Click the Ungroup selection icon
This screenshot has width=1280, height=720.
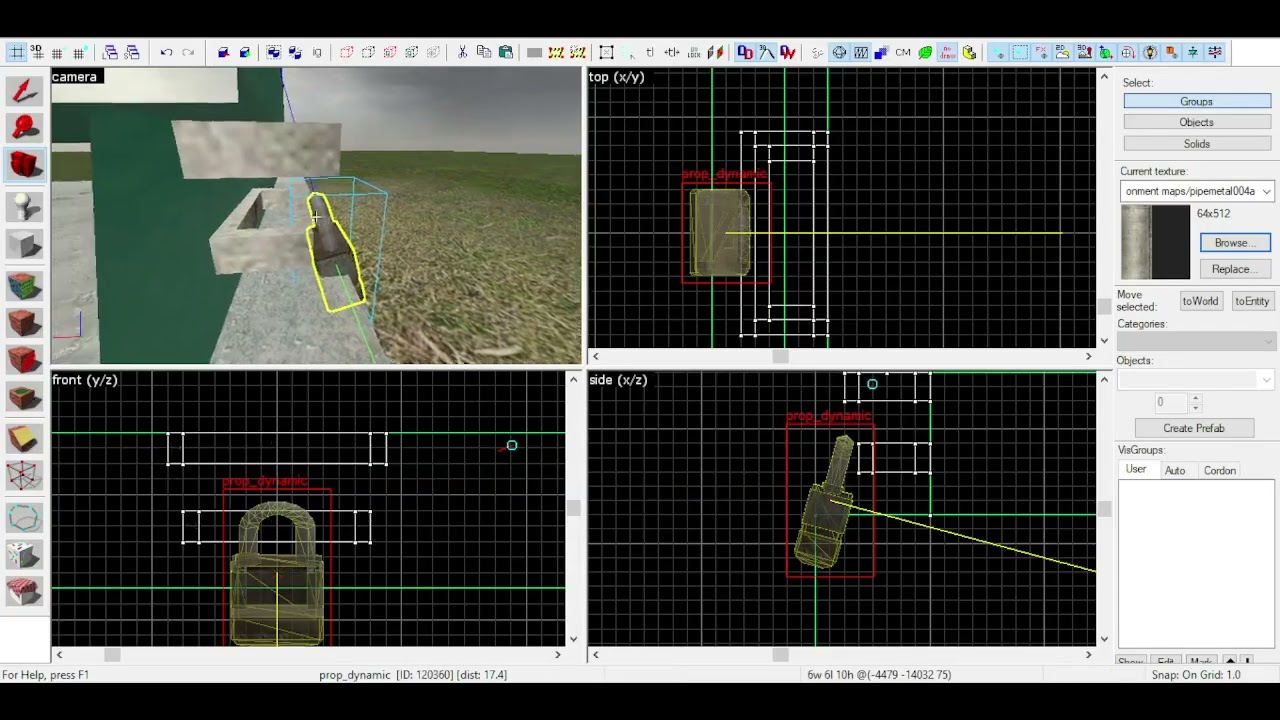(x=295, y=53)
